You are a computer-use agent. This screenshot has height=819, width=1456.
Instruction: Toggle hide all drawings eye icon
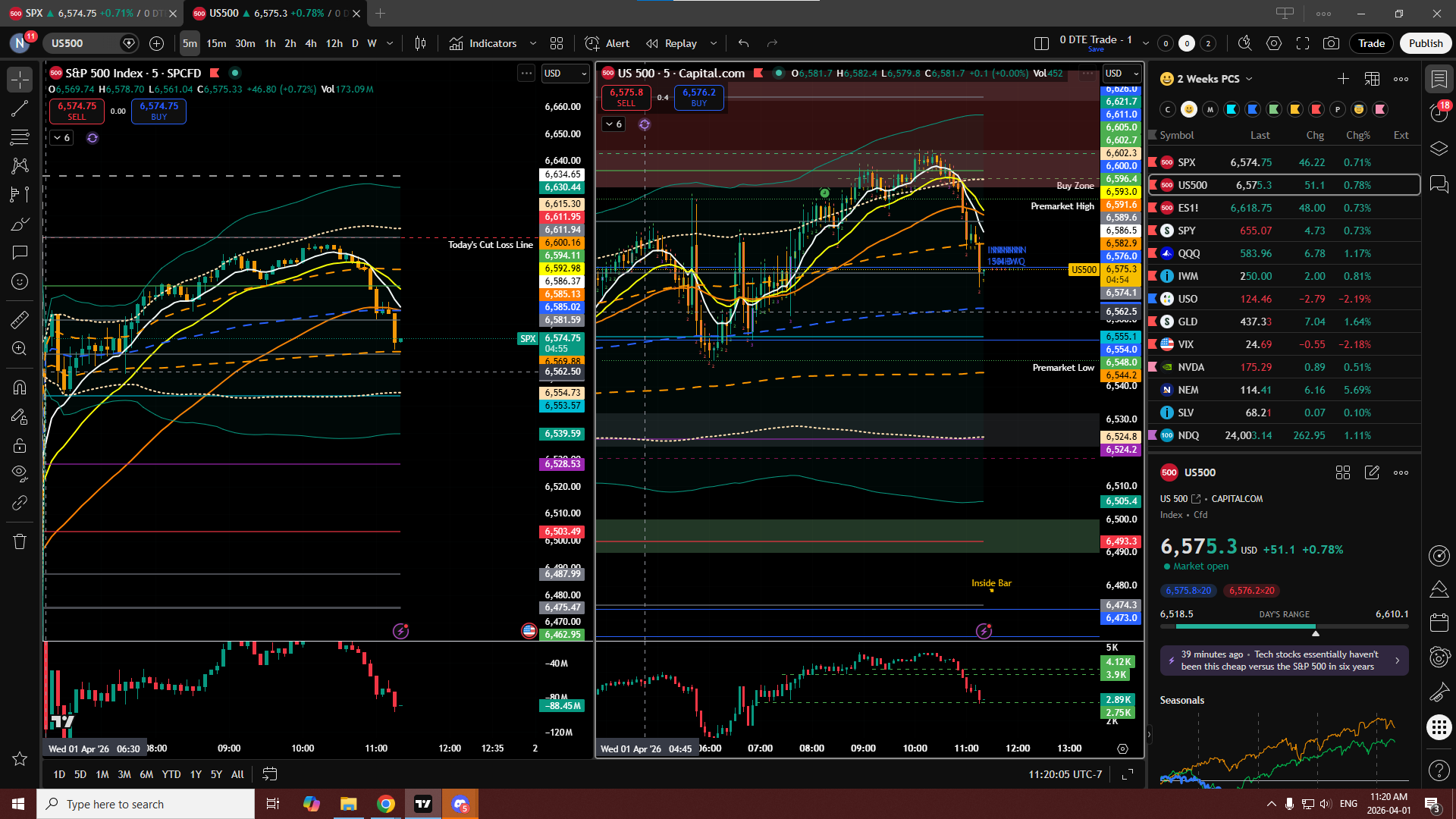point(20,473)
